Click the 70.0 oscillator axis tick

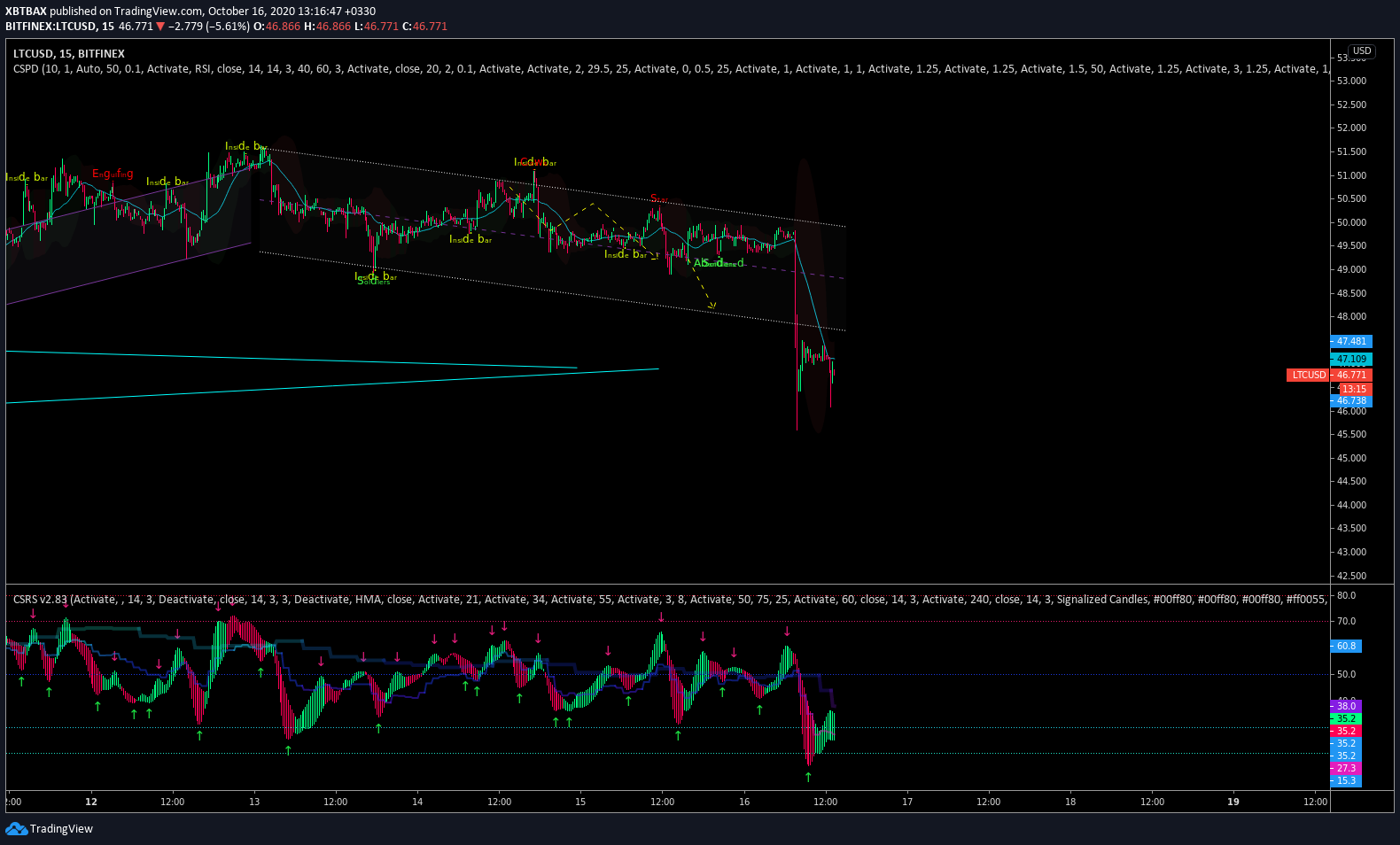pos(1346,622)
